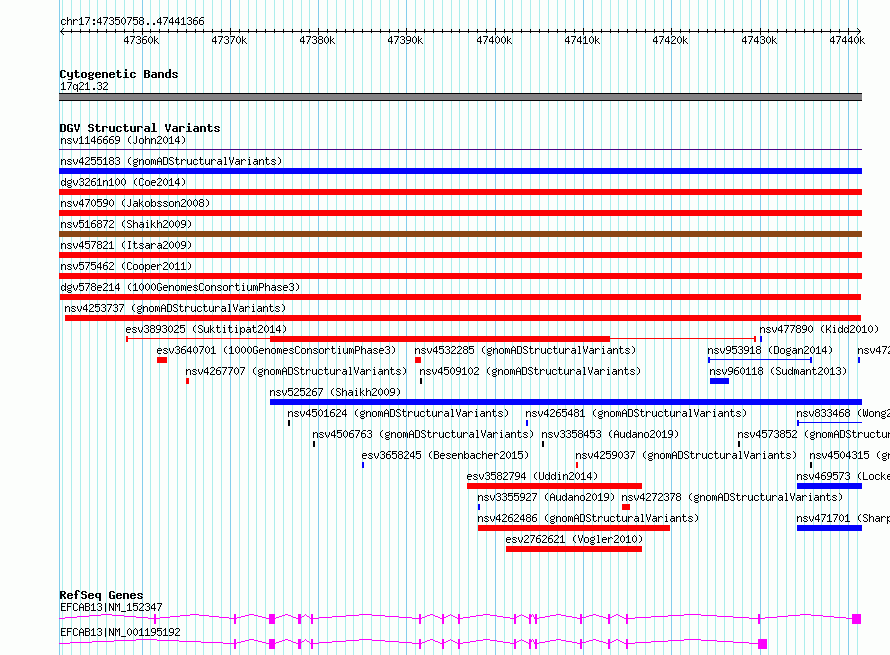
Task: Click nsv953918 (Dogan2014) label
Action: pyautogui.click(x=770, y=350)
